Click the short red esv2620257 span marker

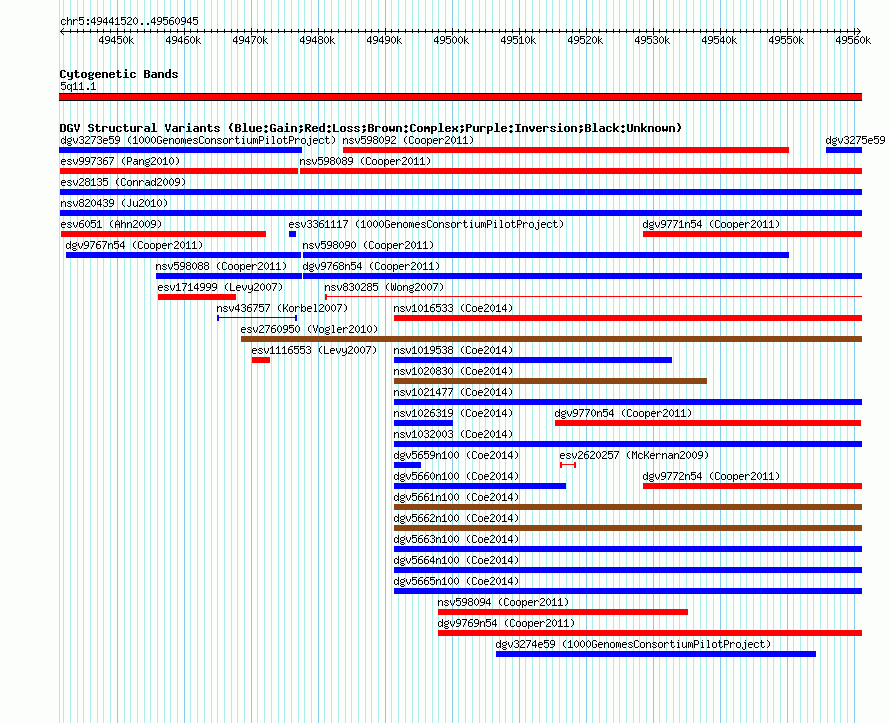click(x=568, y=465)
